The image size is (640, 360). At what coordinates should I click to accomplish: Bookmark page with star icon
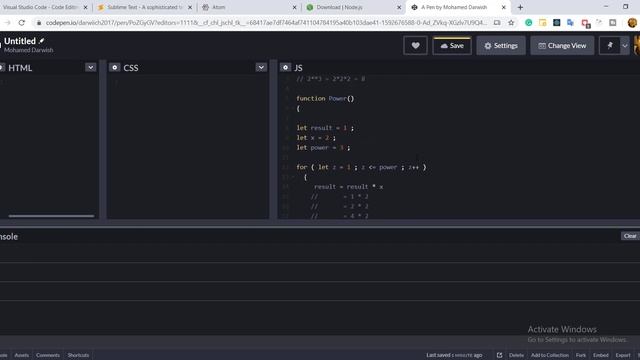[x=511, y=23]
